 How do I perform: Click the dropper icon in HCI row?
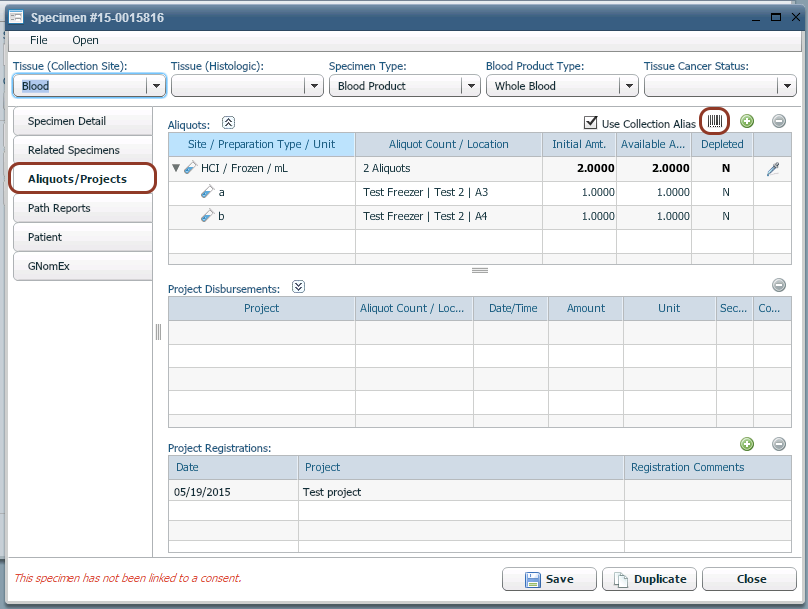click(772, 168)
